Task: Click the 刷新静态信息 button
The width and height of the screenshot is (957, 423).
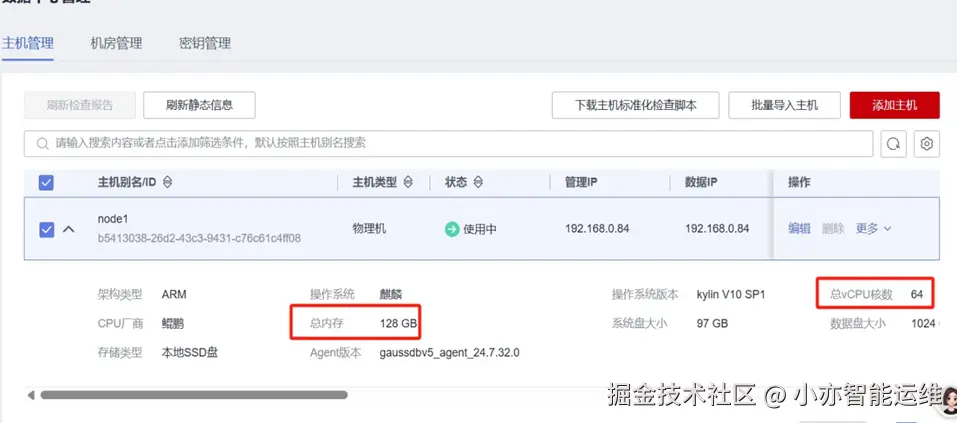Action: click(199, 105)
